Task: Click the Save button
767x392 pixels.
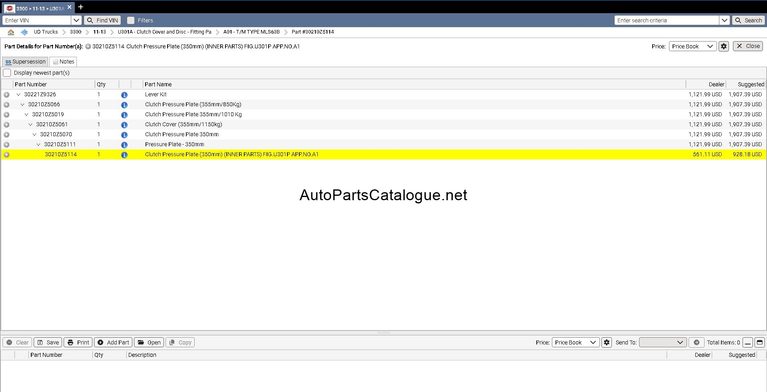Action: click(x=47, y=343)
